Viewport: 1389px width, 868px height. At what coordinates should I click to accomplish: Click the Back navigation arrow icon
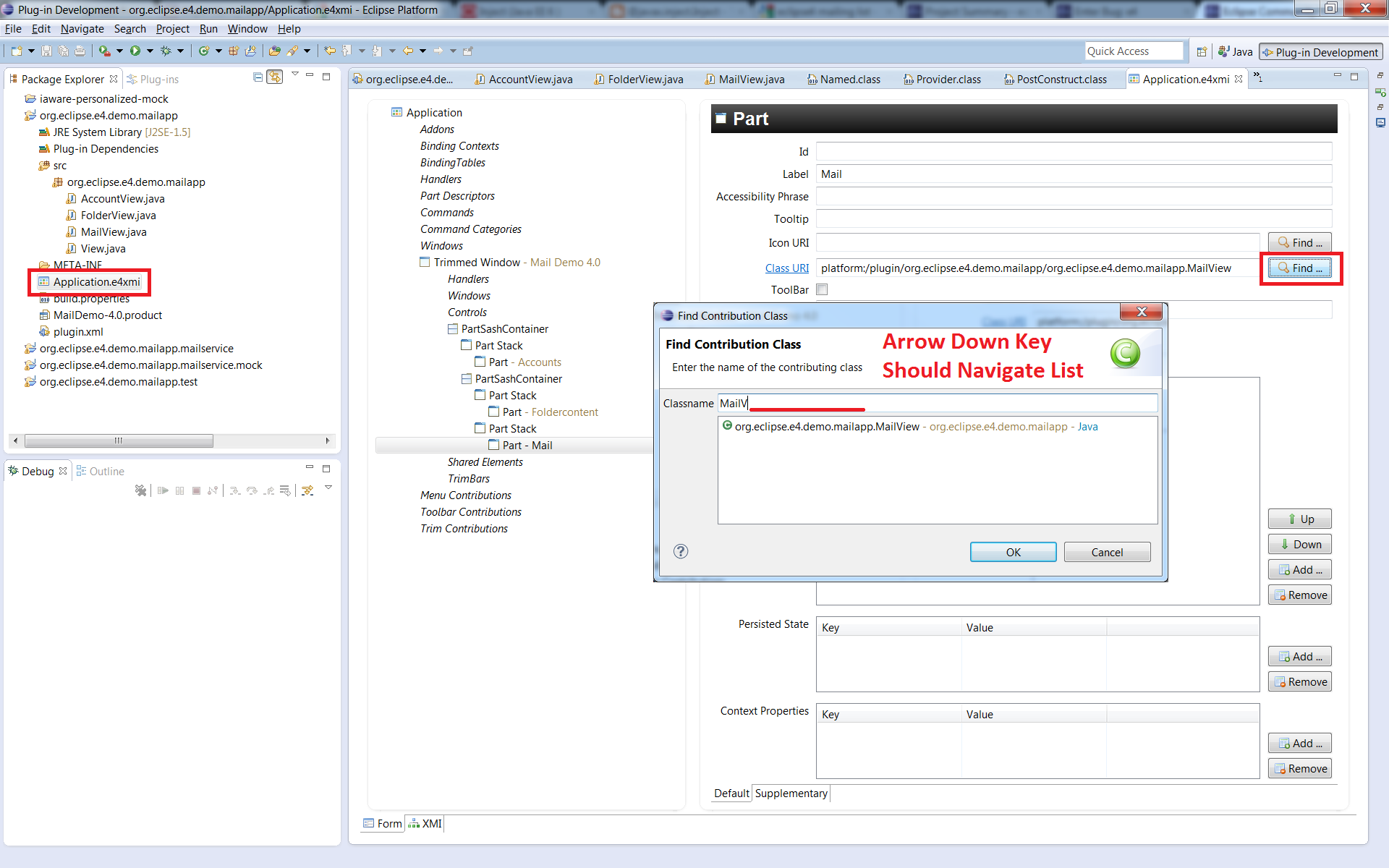pyautogui.click(x=408, y=51)
